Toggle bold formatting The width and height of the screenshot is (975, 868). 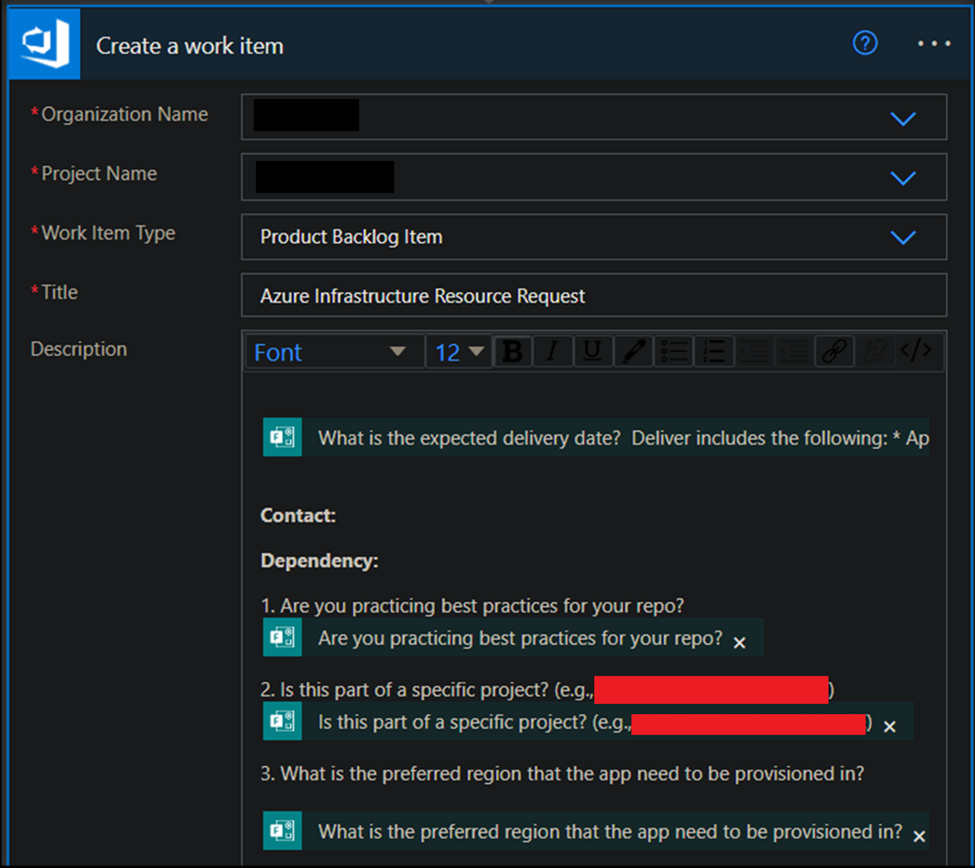tap(512, 351)
